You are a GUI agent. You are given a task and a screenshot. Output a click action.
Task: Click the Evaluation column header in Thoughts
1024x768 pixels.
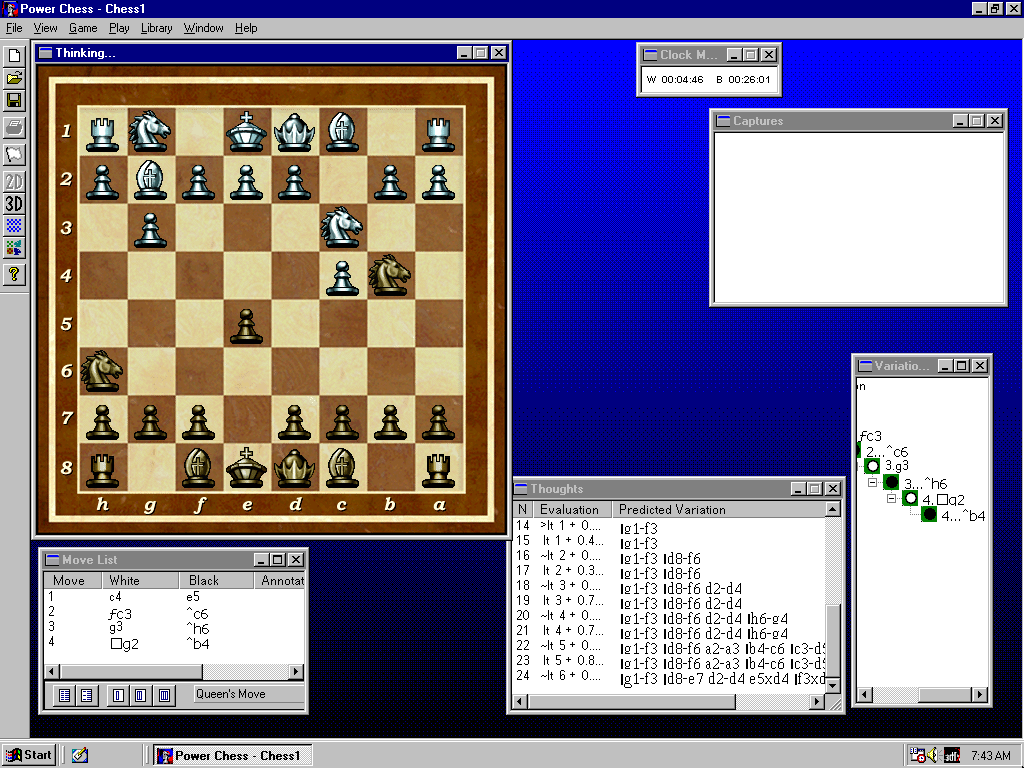point(571,509)
